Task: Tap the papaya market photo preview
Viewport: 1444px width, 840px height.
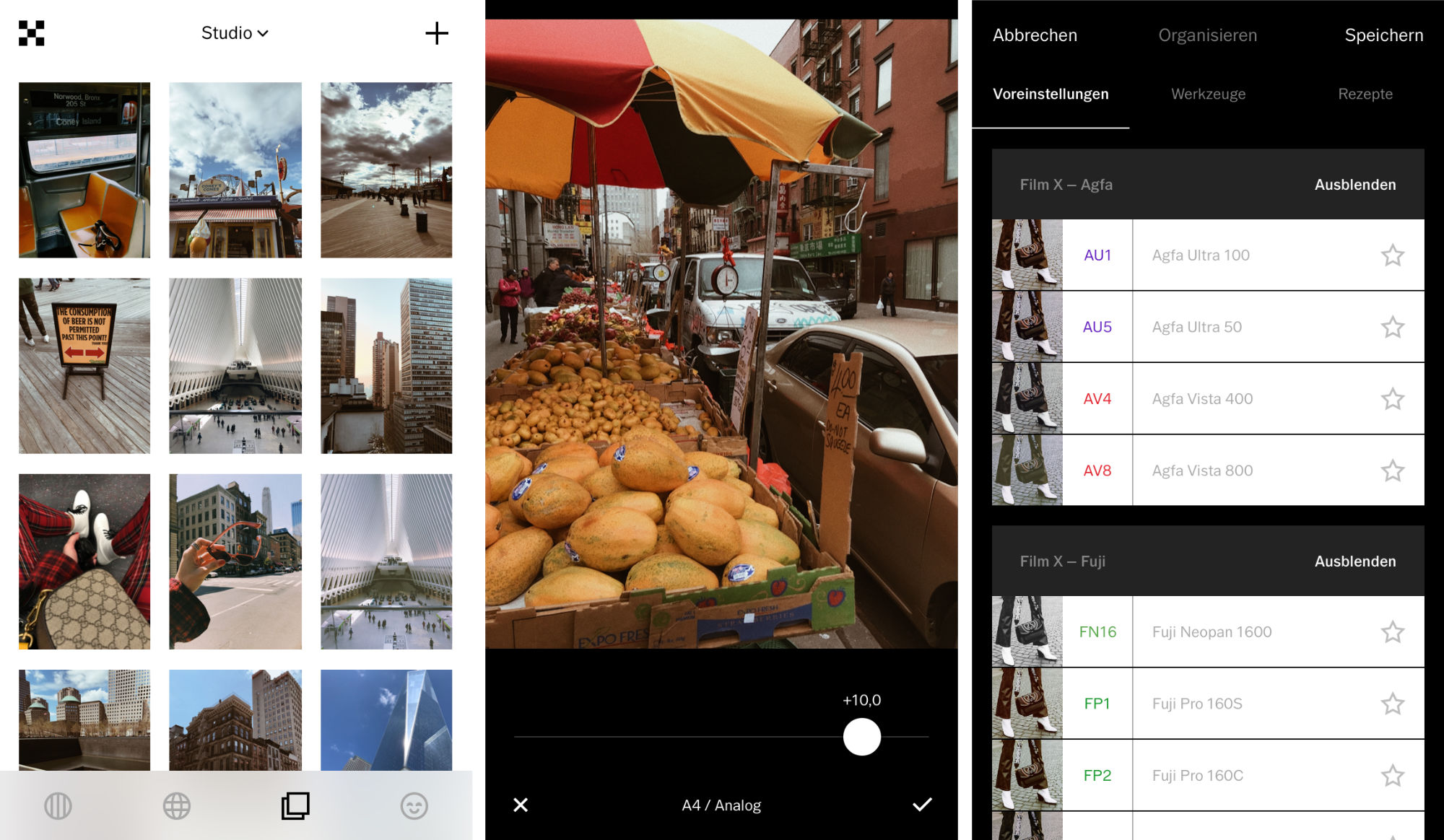Action: [x=721, y=333]
